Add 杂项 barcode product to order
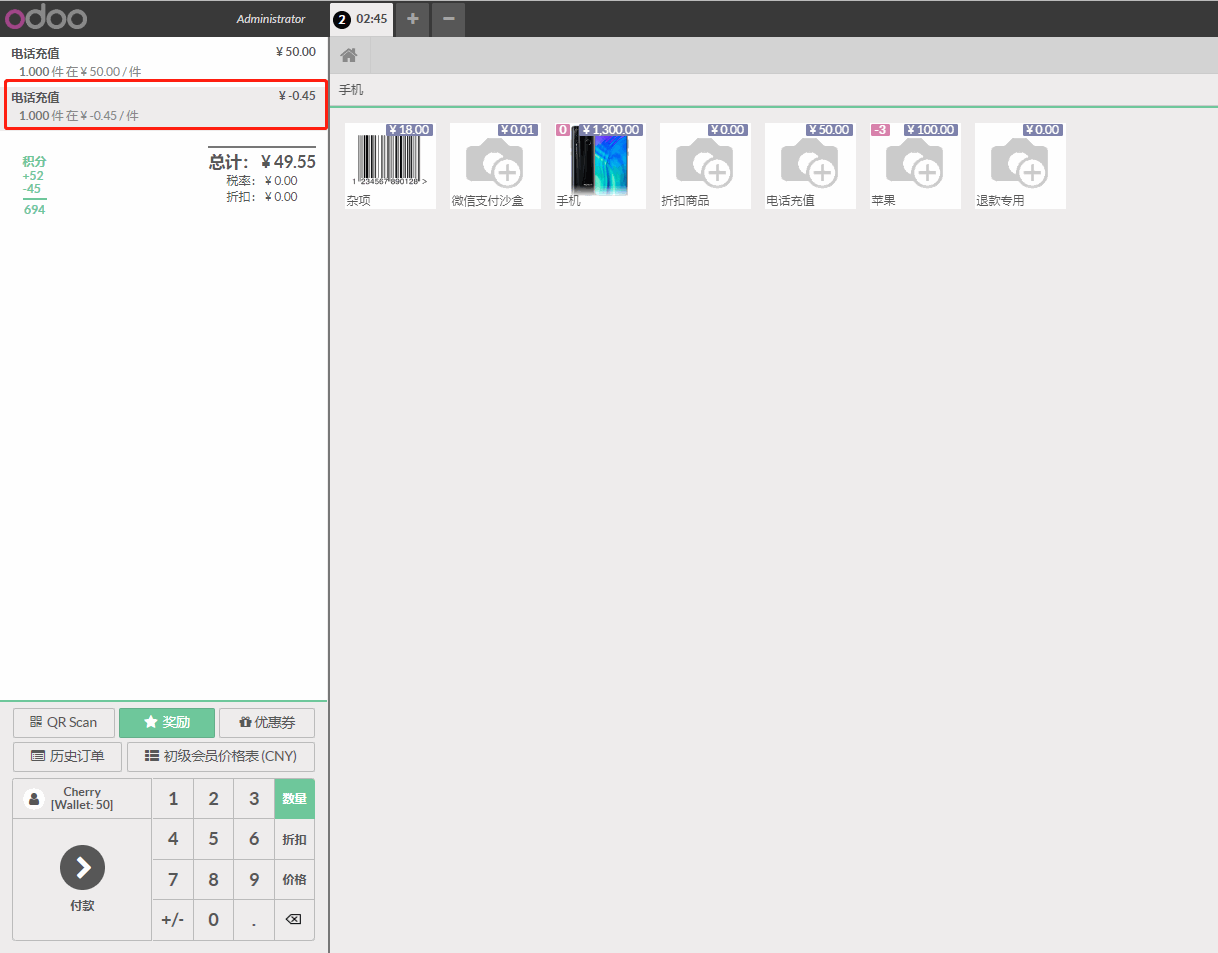 click(390, 165)
